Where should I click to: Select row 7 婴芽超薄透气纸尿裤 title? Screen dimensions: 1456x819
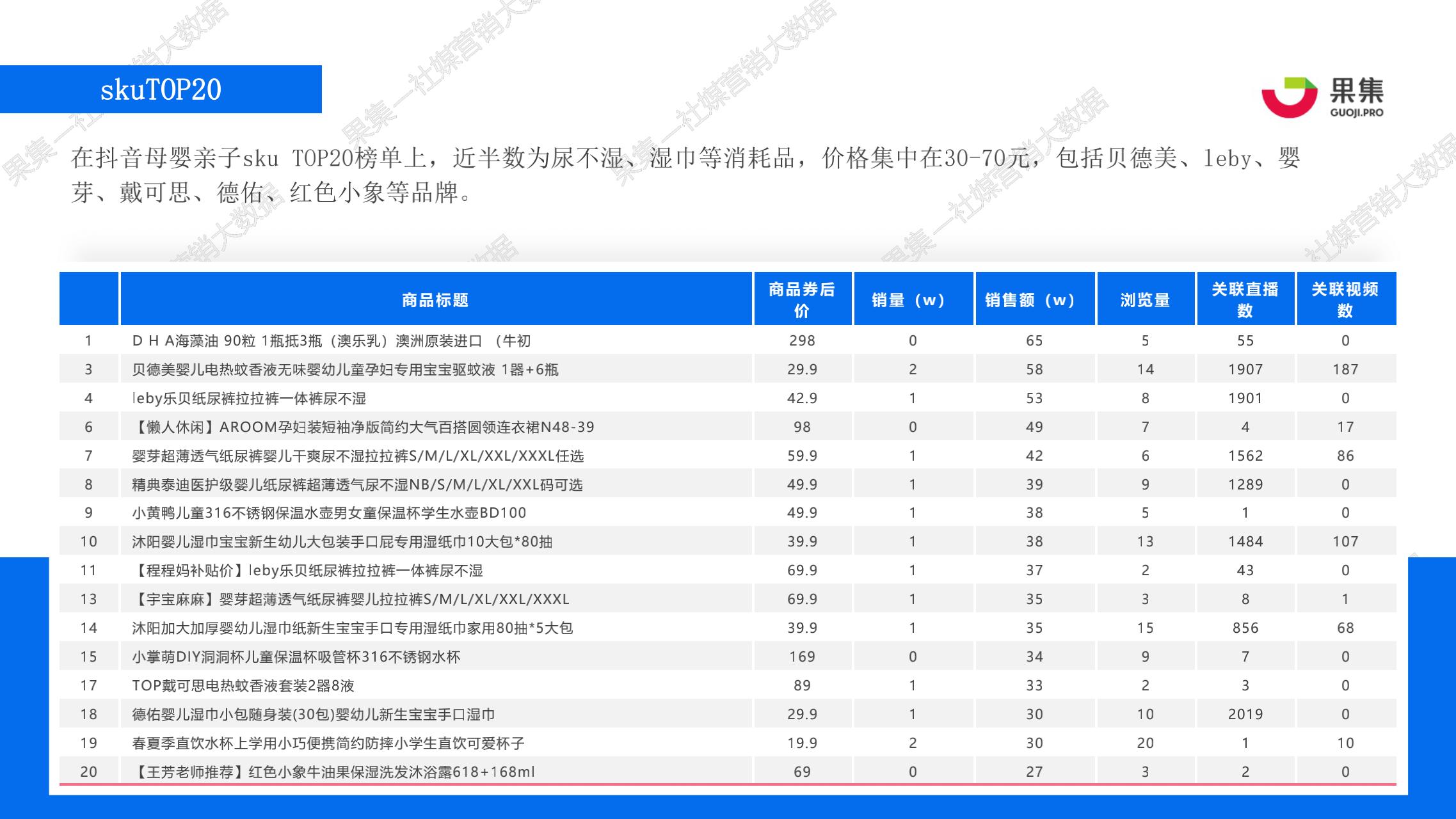pyautogui.click(x=358, y=456)
